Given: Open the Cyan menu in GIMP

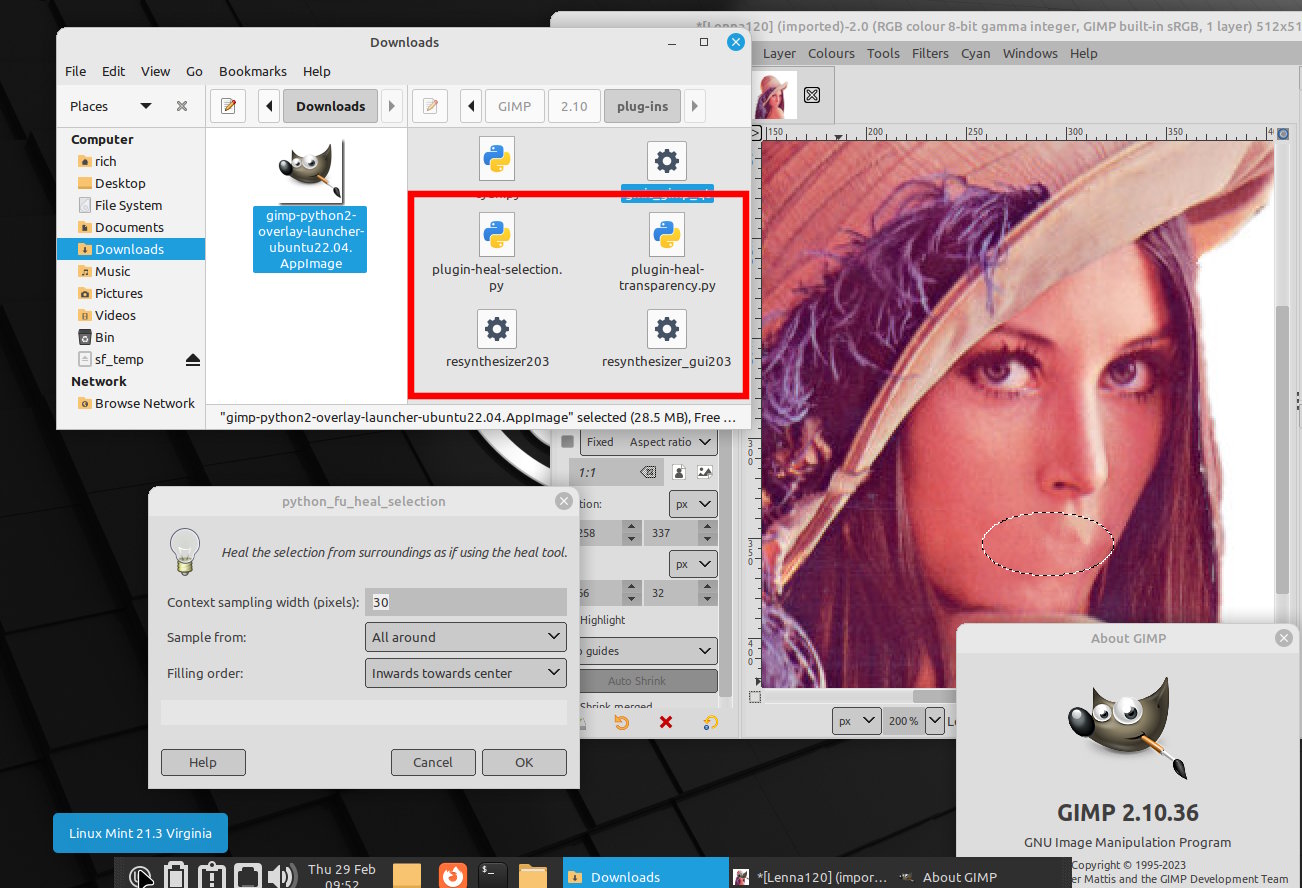Looking at the screenshot, I should 976,53.
